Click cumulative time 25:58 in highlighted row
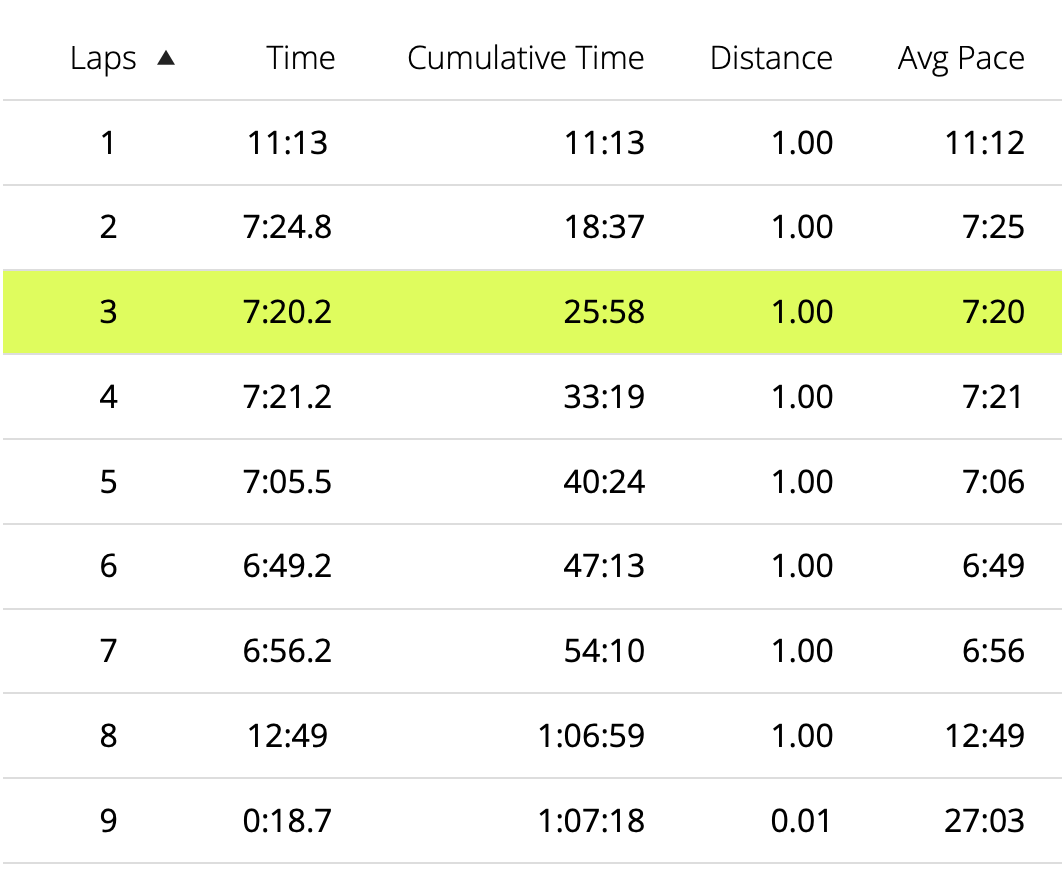 point(604,312)
